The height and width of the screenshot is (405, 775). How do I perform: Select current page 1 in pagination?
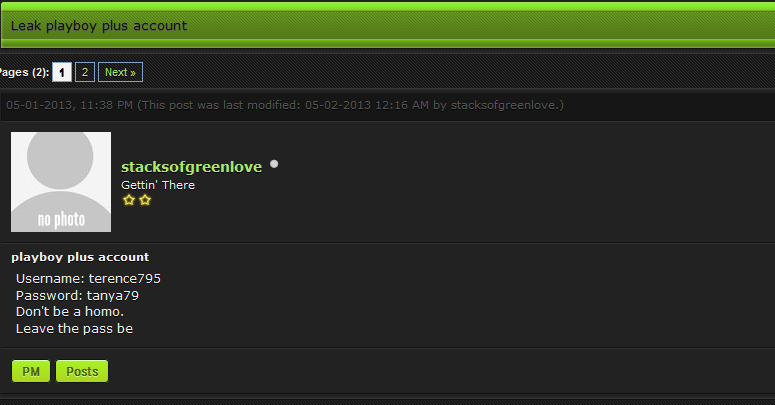pos(62,72)
